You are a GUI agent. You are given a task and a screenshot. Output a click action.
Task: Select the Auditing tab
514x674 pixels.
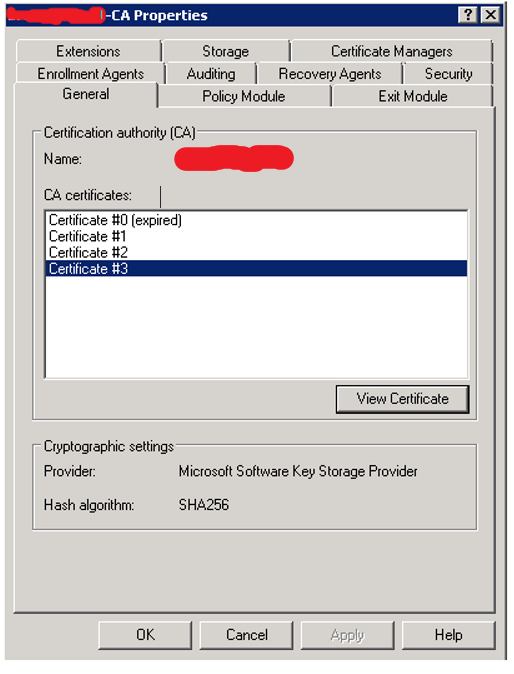point(211,74)
